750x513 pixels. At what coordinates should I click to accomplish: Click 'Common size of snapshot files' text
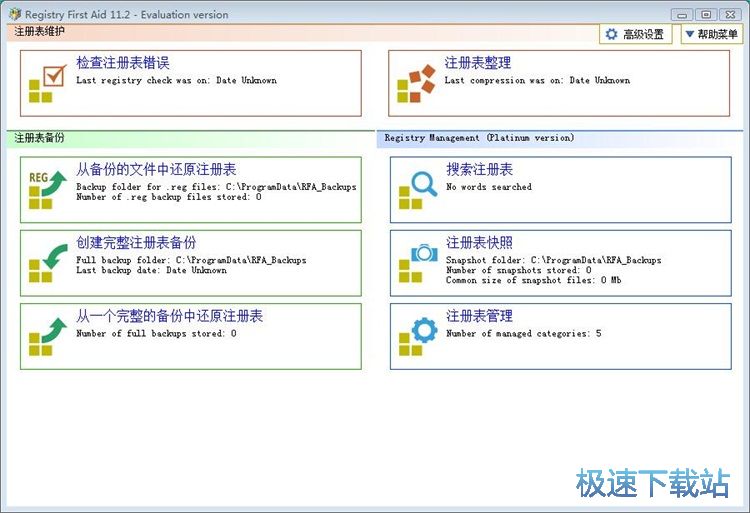(x=534, y=280)
